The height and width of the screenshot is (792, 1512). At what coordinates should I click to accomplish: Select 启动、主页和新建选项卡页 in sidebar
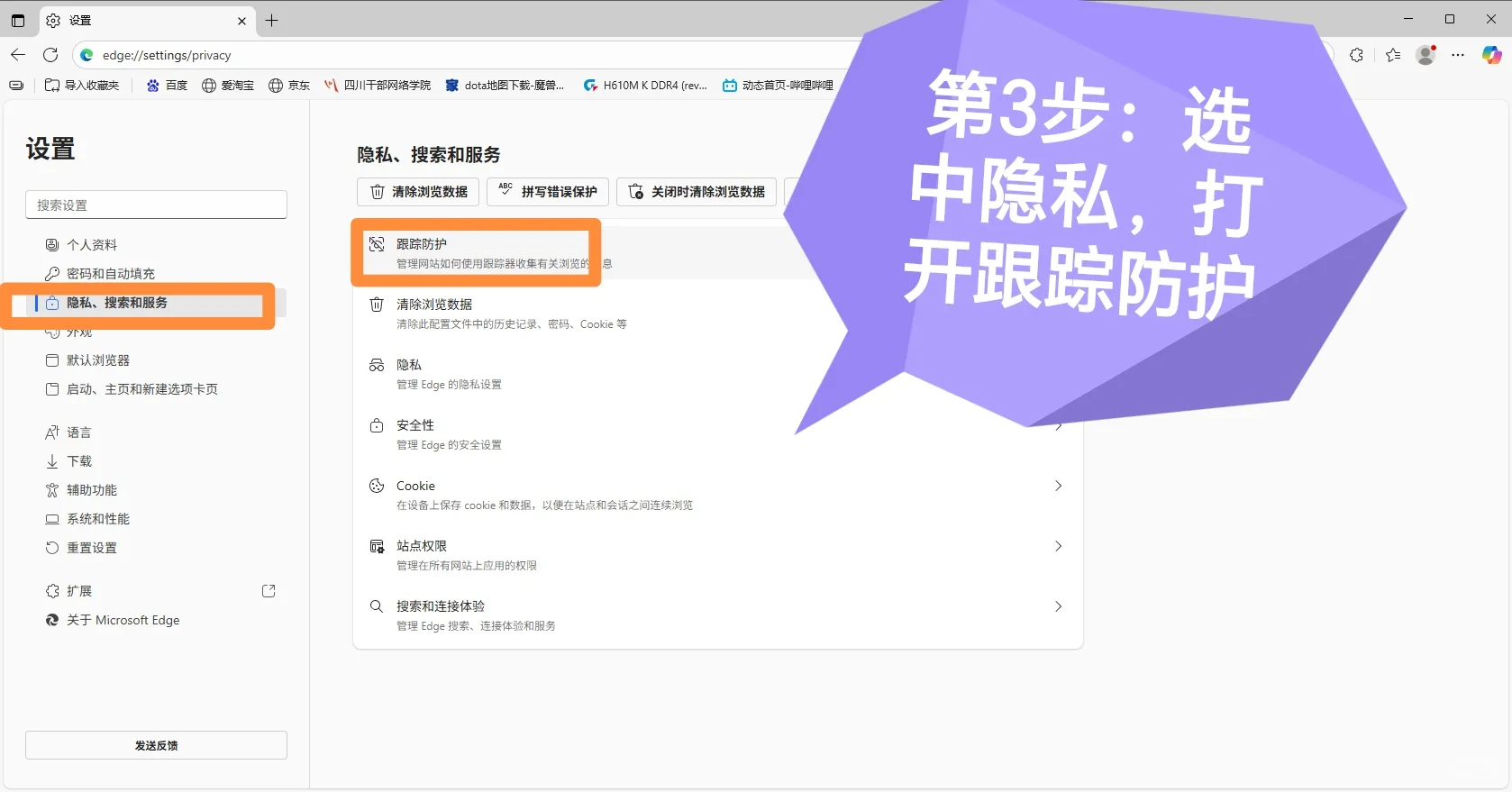click(x=156, y=389)
